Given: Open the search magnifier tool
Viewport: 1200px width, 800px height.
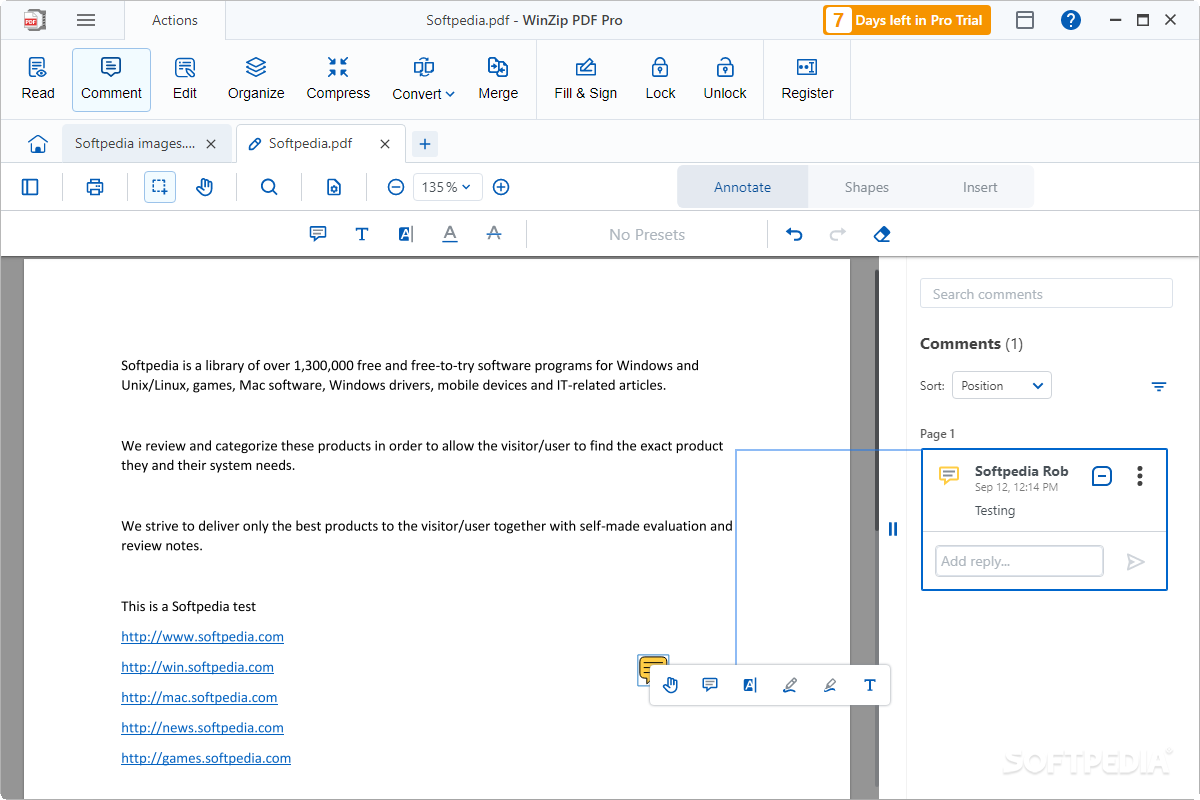Looking at the screenshot, I should 269,187.
